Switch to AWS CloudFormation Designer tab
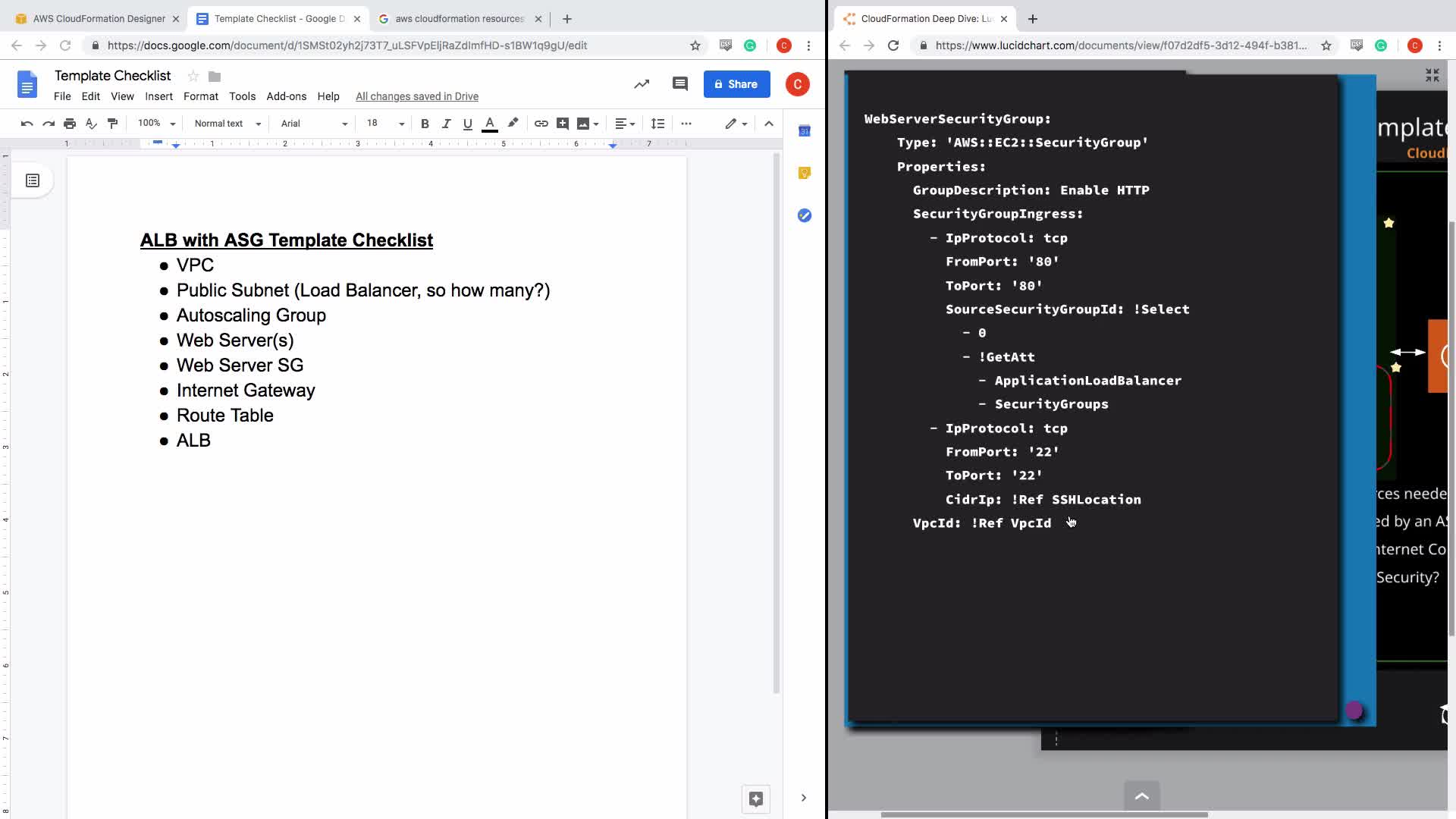This screenshot has height=819, width=1456. 99,18
